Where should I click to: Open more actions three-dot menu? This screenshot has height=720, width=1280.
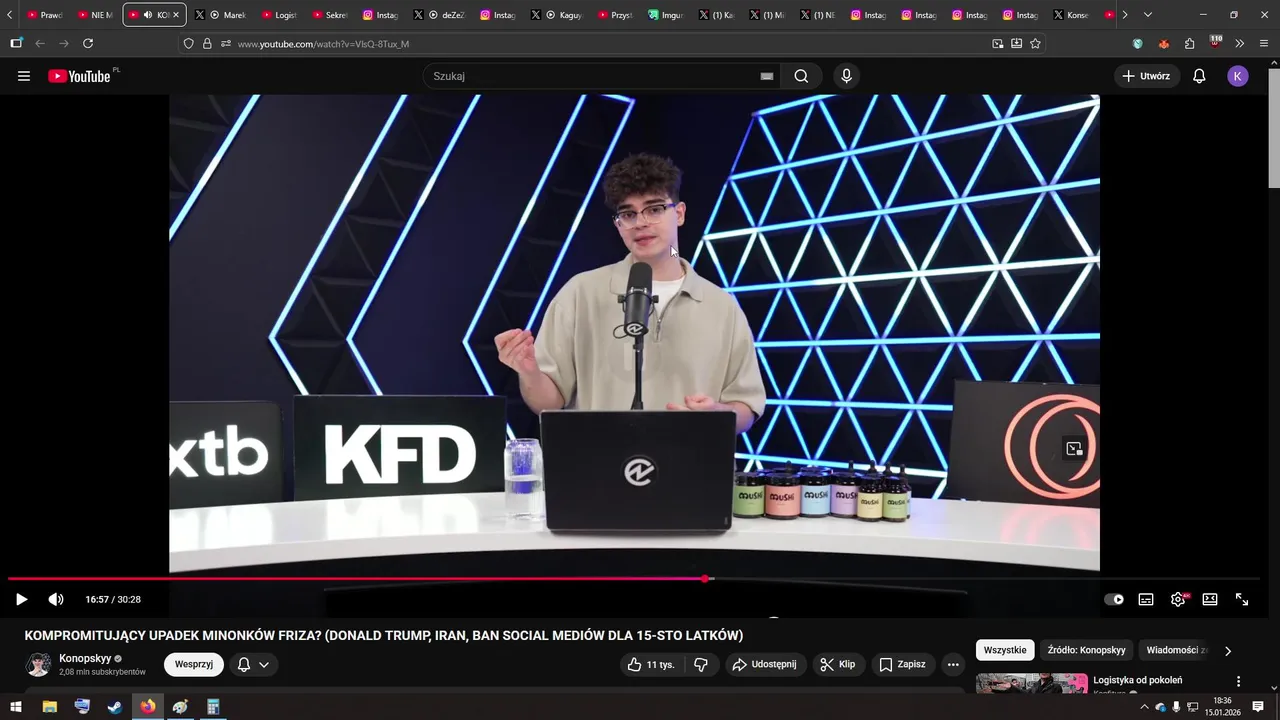click(953, 664)
